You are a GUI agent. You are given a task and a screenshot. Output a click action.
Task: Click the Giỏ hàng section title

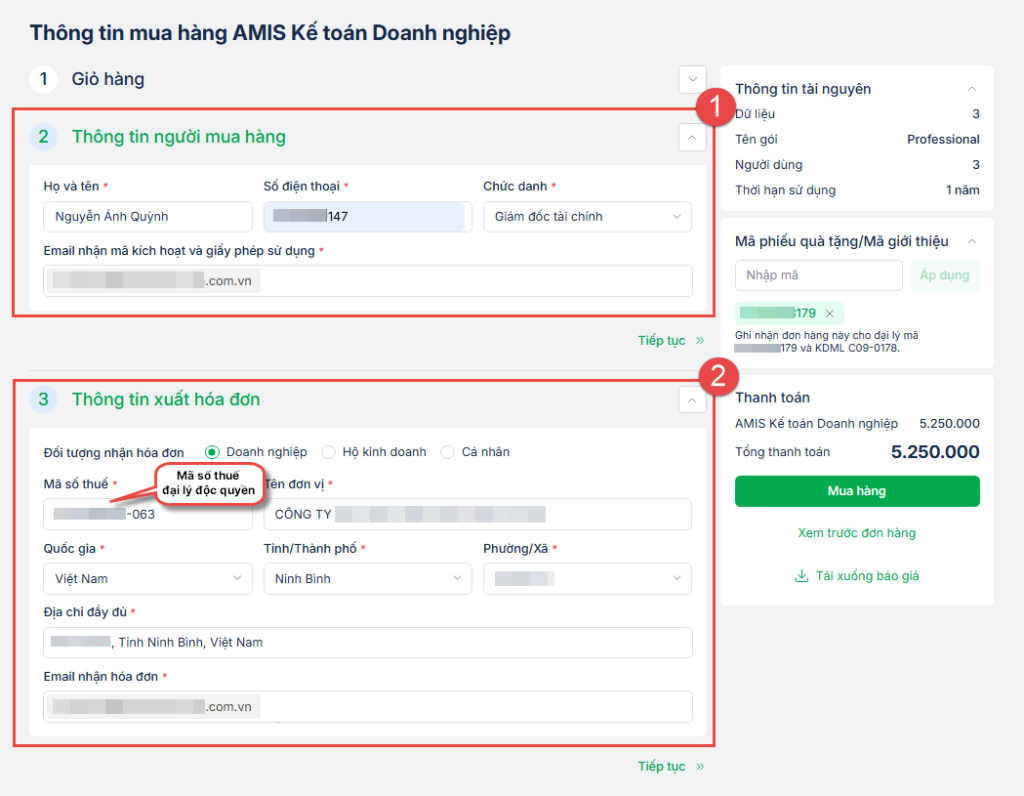tap(108, 79)
